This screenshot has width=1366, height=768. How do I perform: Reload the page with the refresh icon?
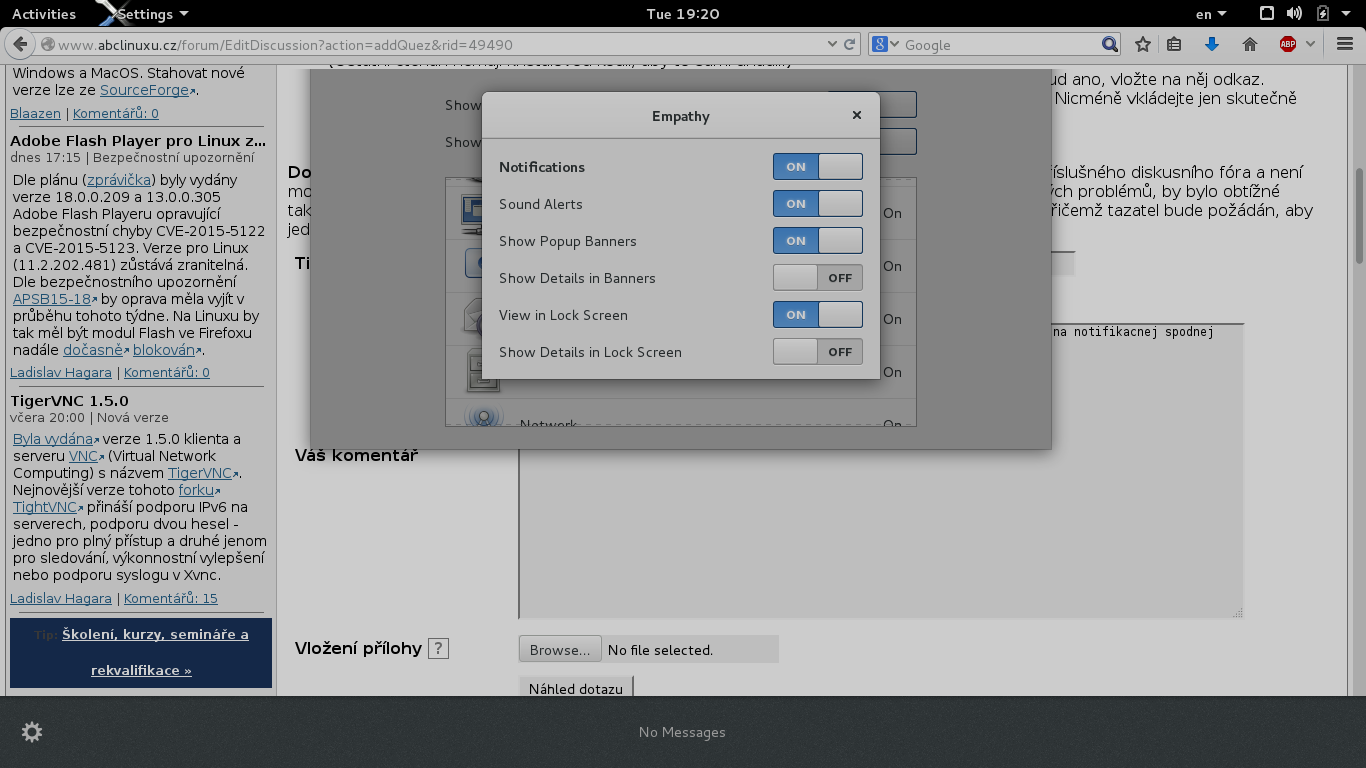click(x=850, y=44)
